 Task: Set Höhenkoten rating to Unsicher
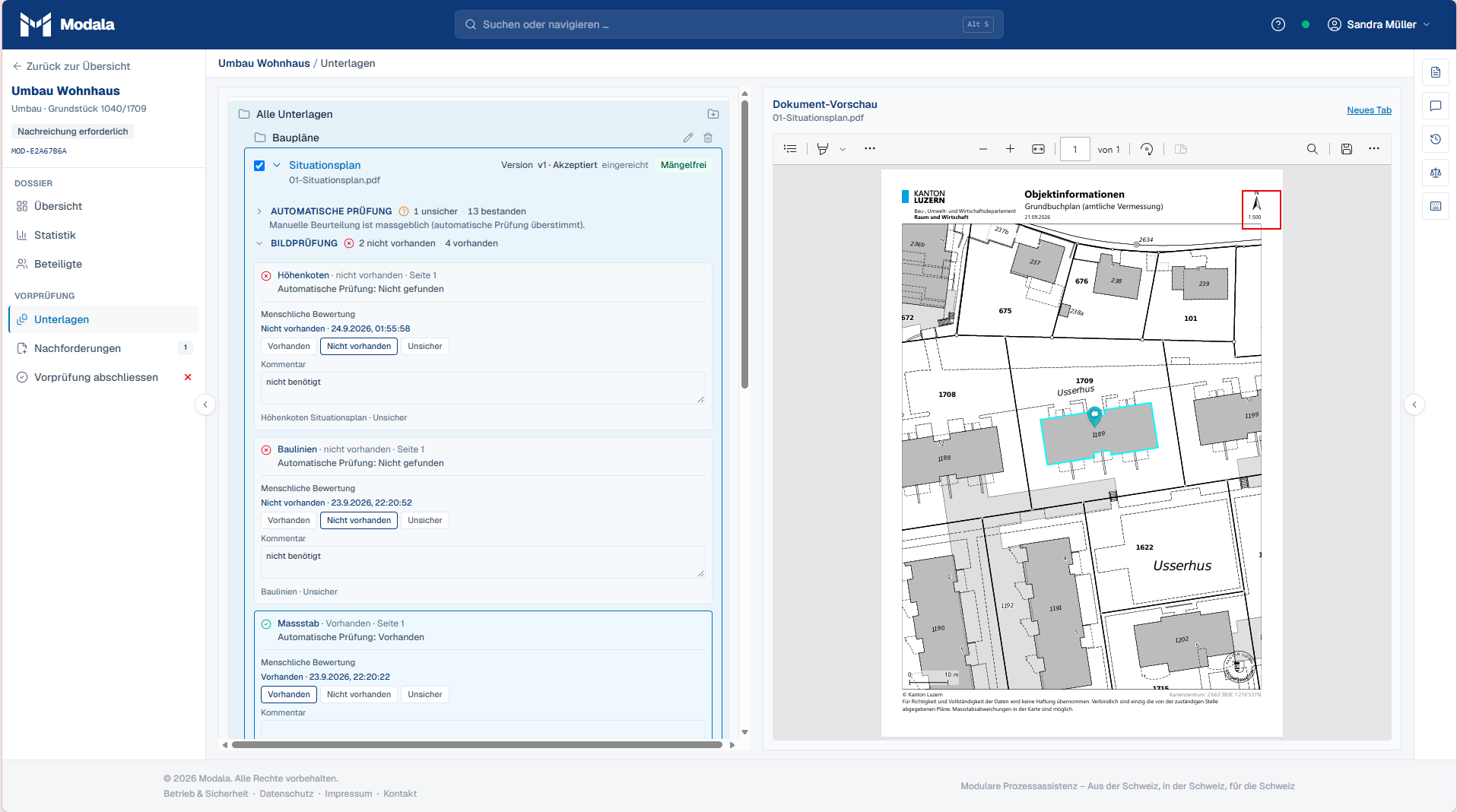tap(425, 347)
